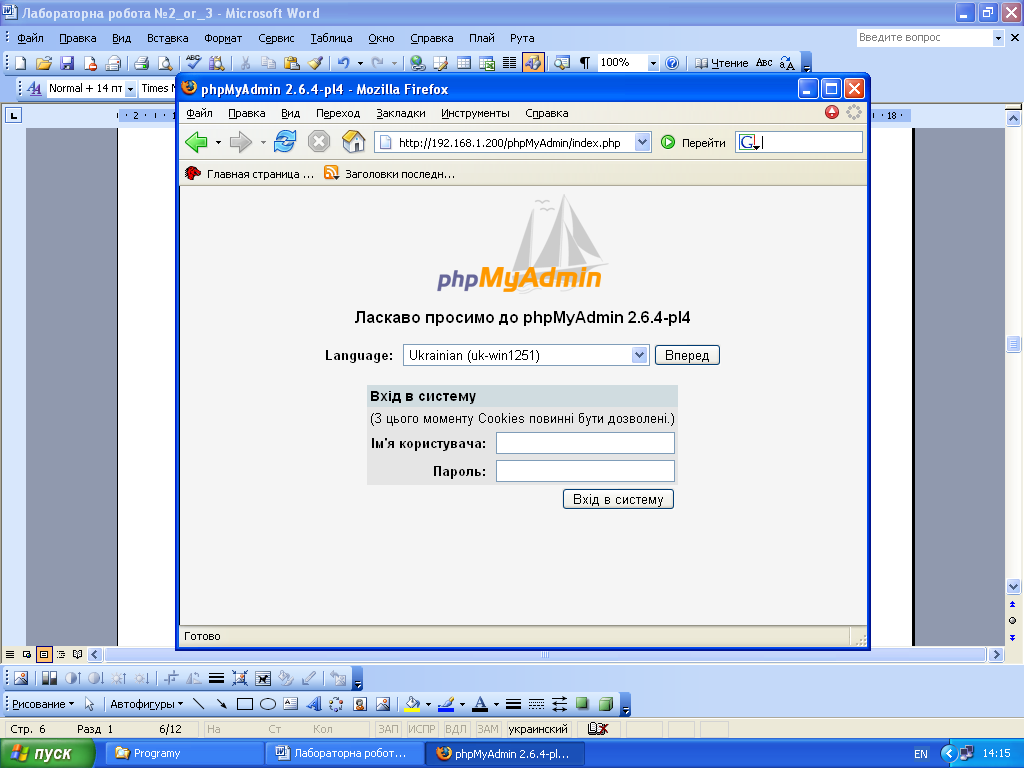
Task: Click the Word Help question mark icon
Action: click(x=672, y=63)
